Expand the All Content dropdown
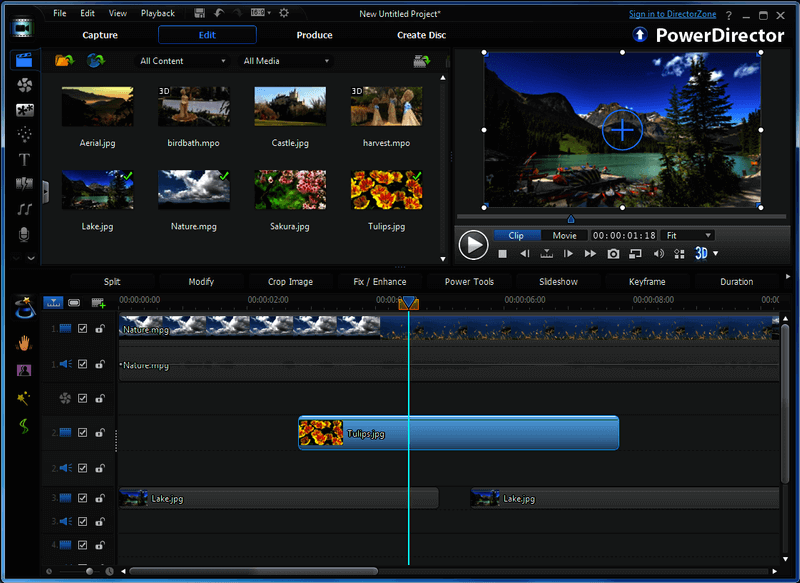The image size is (800, 583). [183, 61]
